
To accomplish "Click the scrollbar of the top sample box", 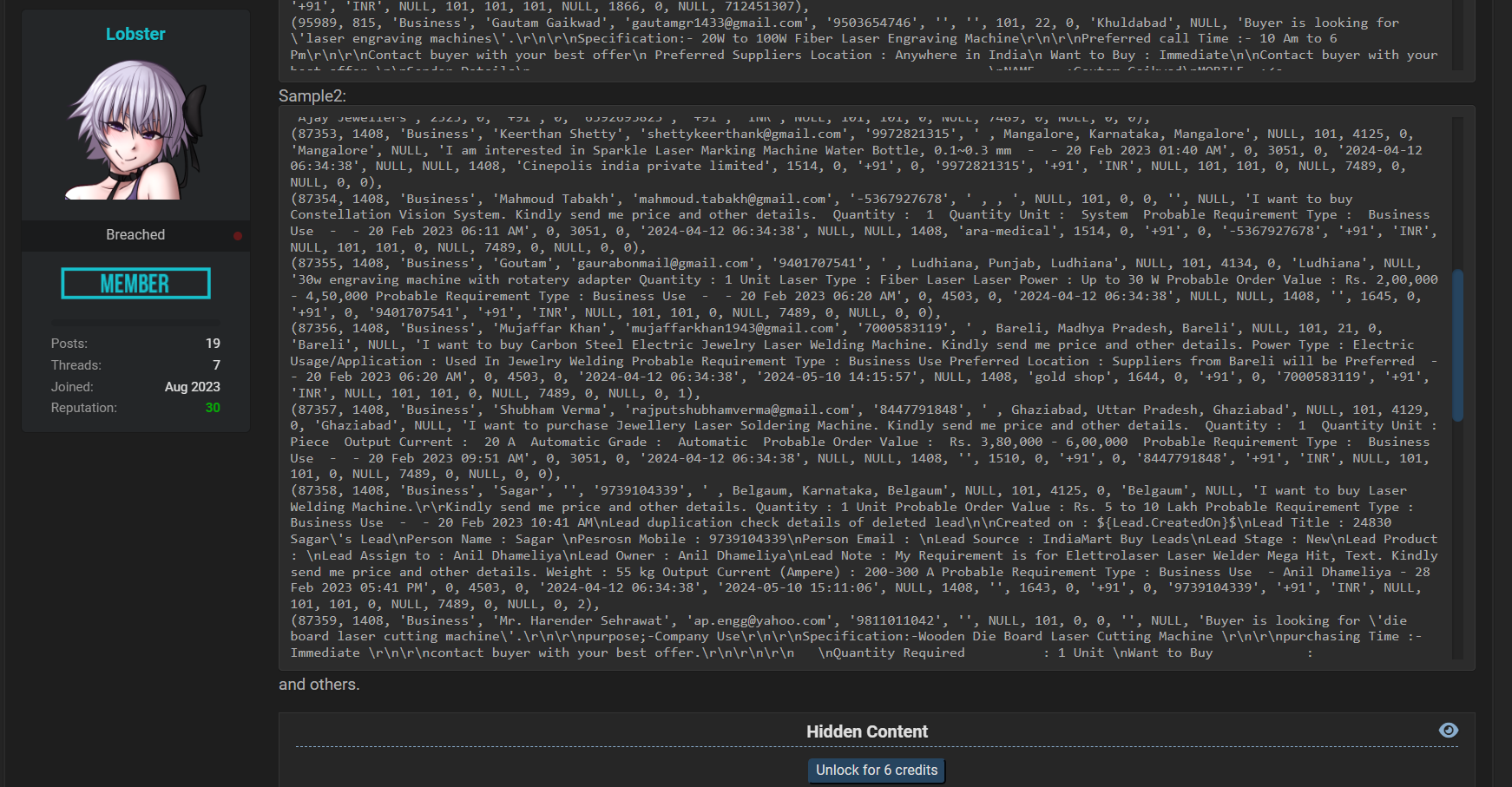I will pos(1457,35).
